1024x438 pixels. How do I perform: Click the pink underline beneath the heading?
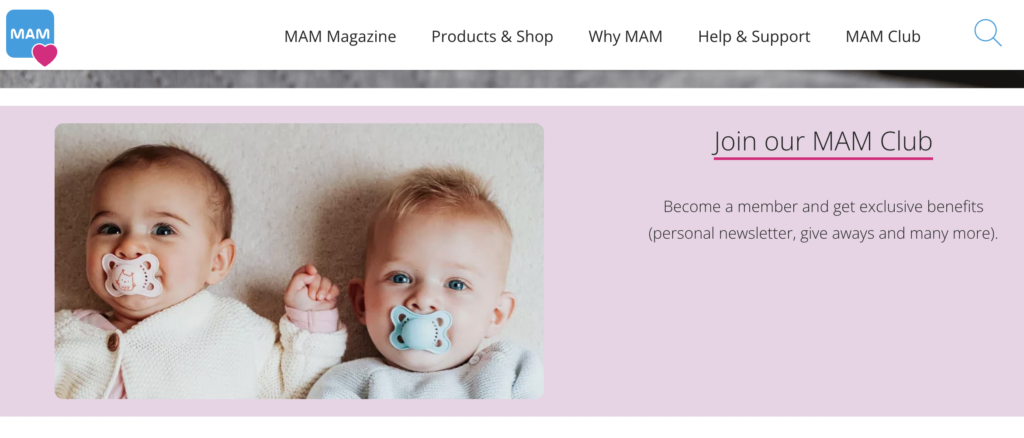(x=823, y=158)
